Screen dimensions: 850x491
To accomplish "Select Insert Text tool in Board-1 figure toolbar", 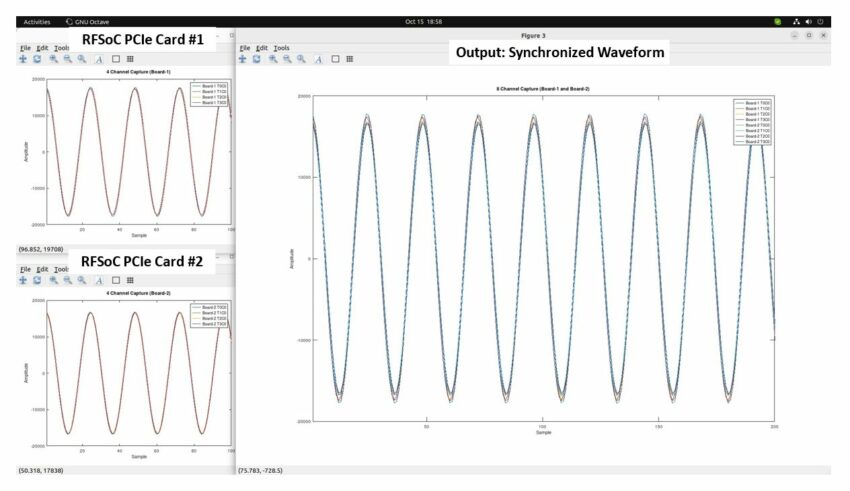I will (98, 58).
